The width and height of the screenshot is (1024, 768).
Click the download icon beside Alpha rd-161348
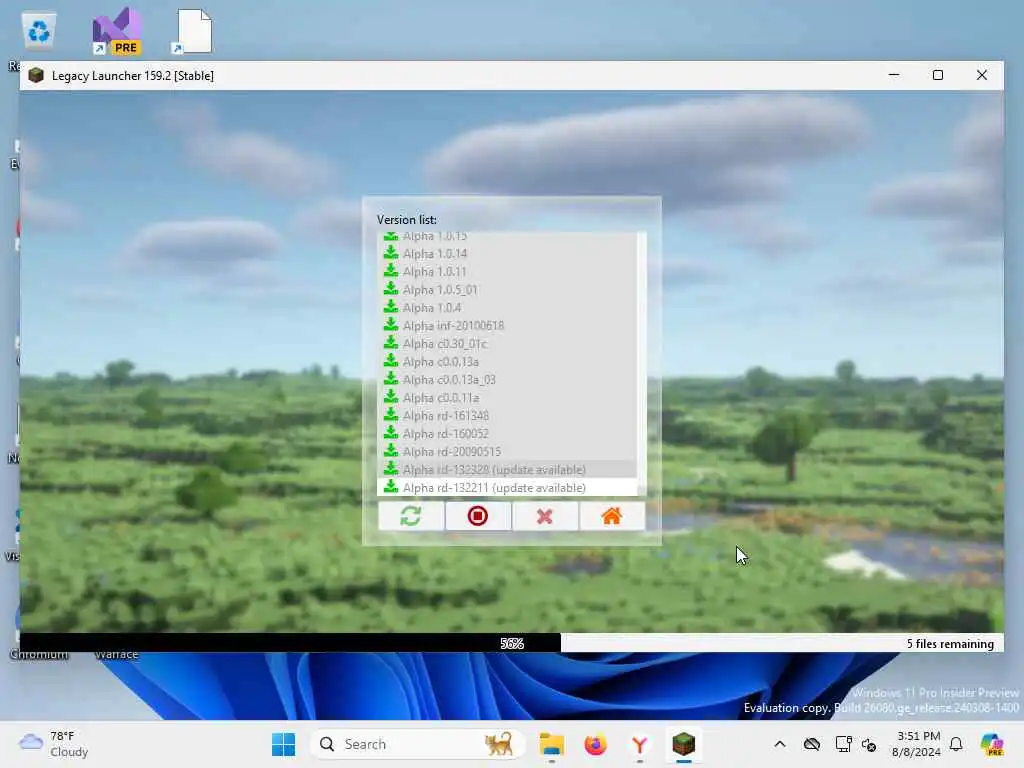[391, 415]
